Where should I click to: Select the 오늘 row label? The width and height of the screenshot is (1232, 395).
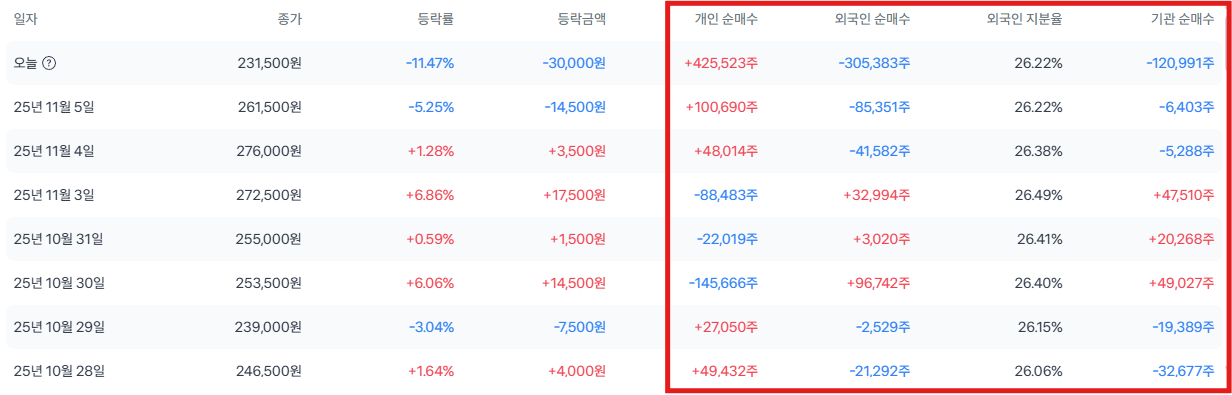coord(25,63)
